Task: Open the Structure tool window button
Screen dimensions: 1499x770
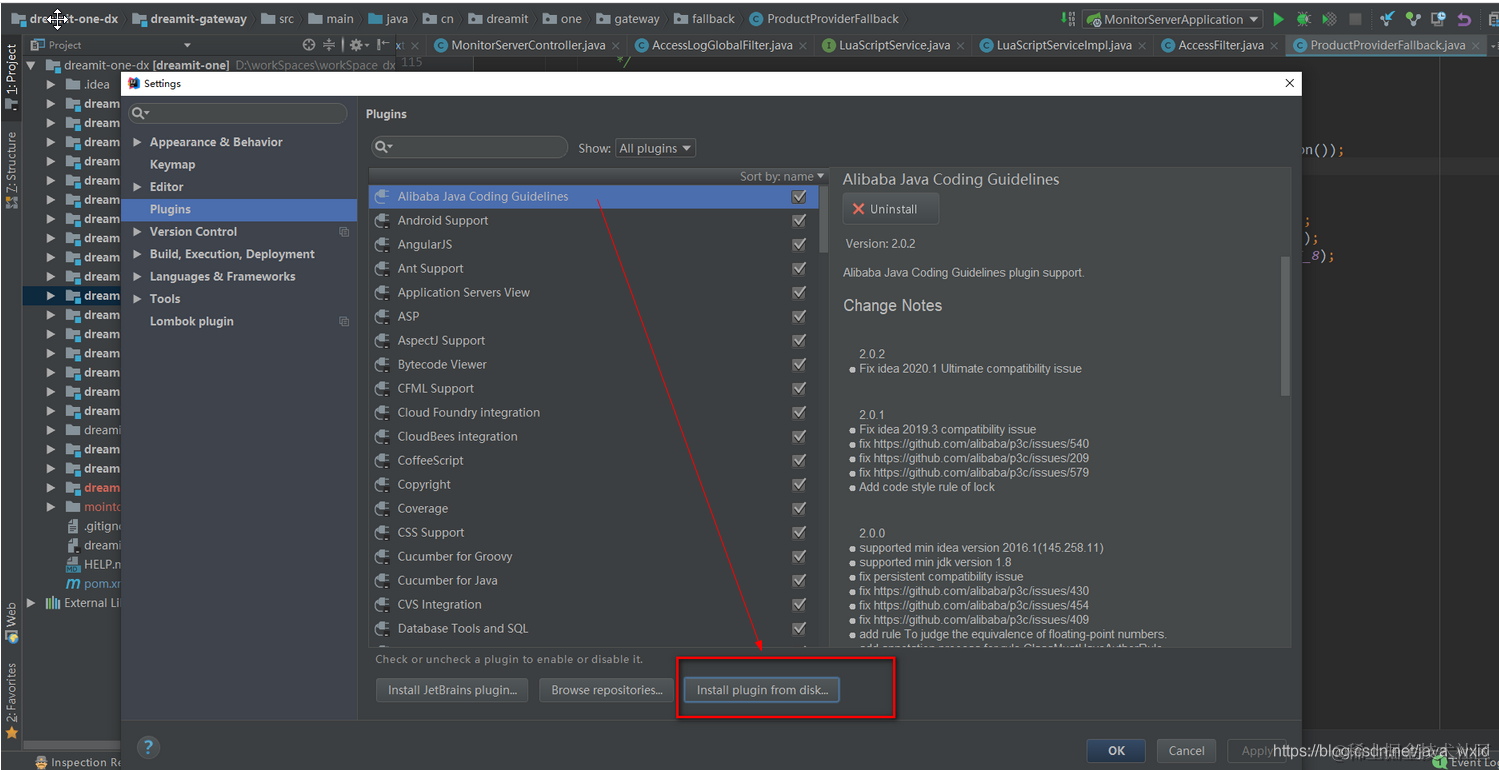Action: tap(11, 169)
